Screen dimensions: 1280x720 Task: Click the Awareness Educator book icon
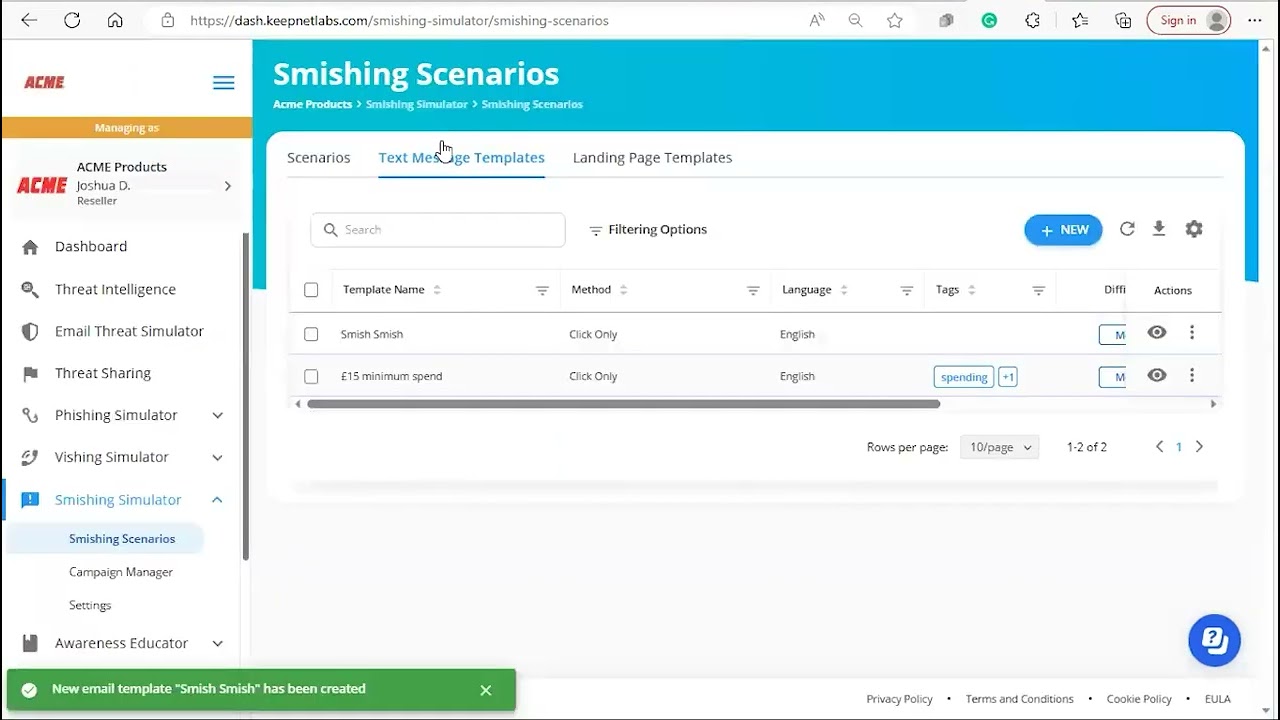30,643
